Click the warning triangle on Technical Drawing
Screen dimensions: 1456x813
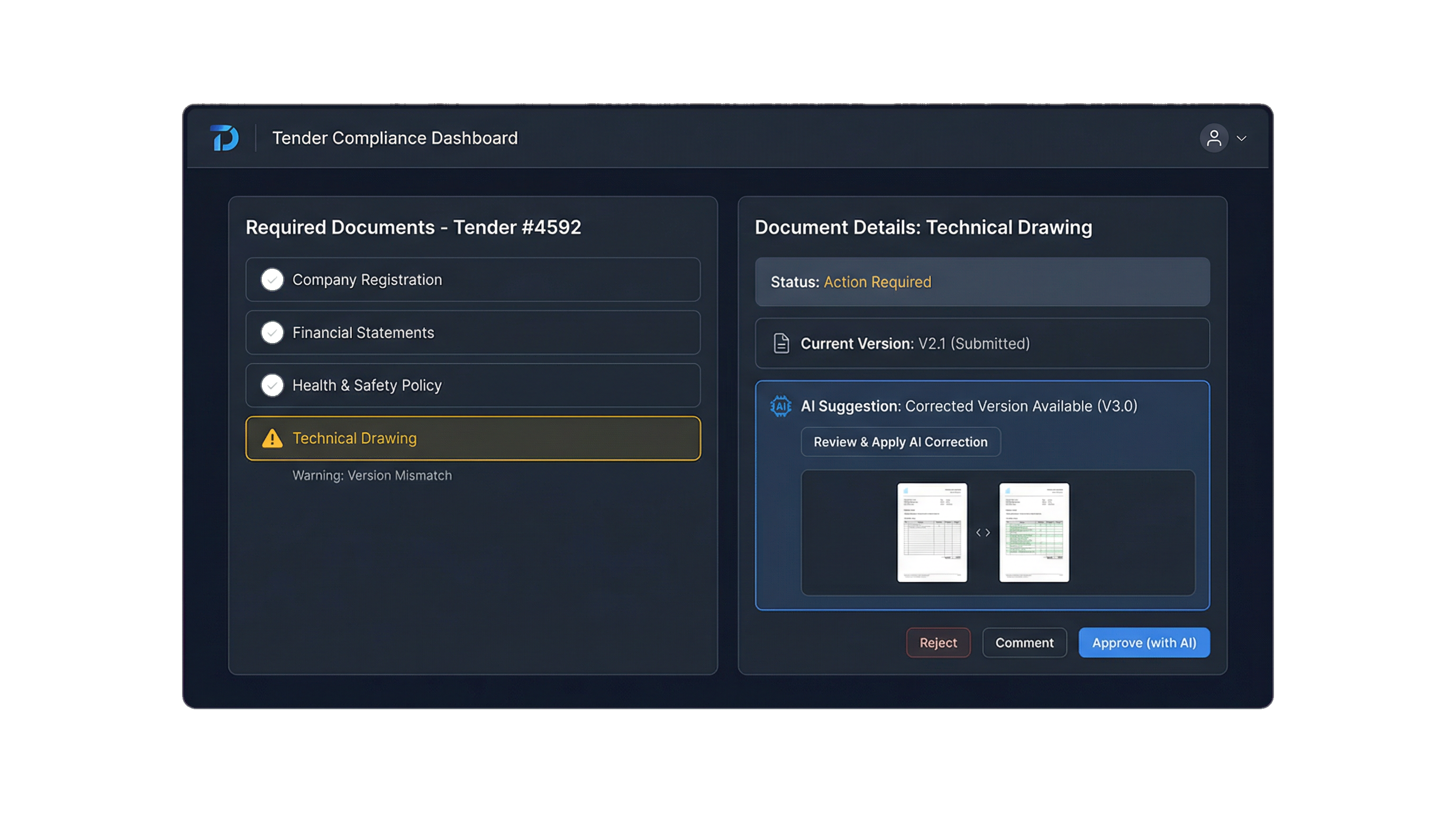[x=273, y=438]
